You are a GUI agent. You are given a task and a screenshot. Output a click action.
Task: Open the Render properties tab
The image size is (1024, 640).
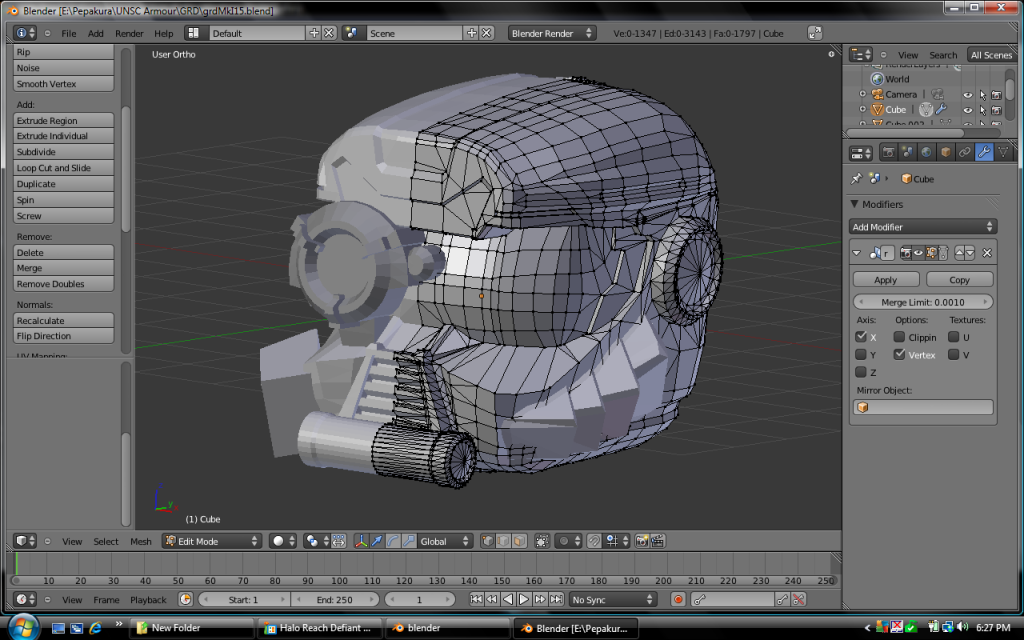tap(888, 153)
